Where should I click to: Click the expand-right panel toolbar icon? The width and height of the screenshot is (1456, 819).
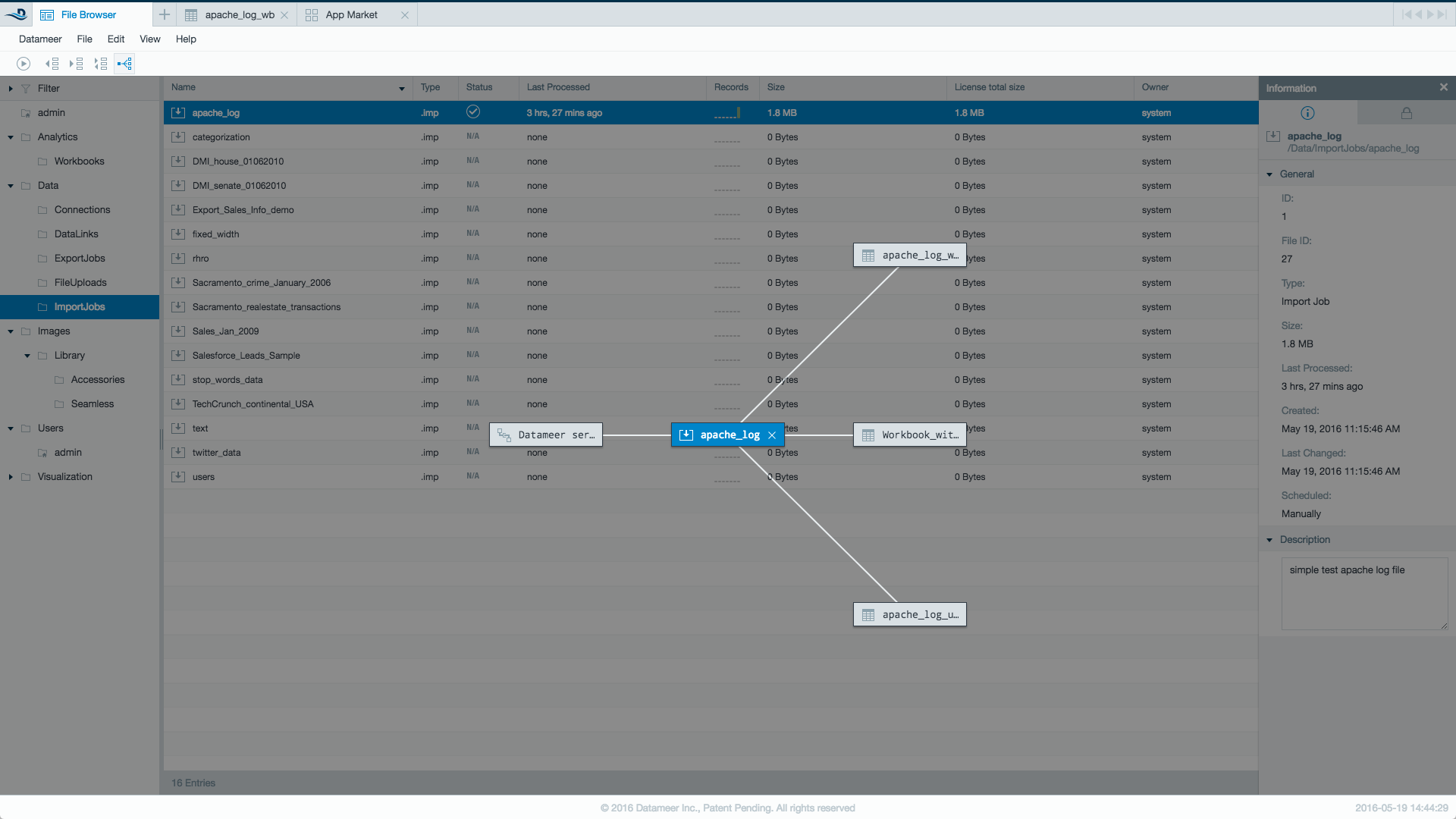[76, 64]
